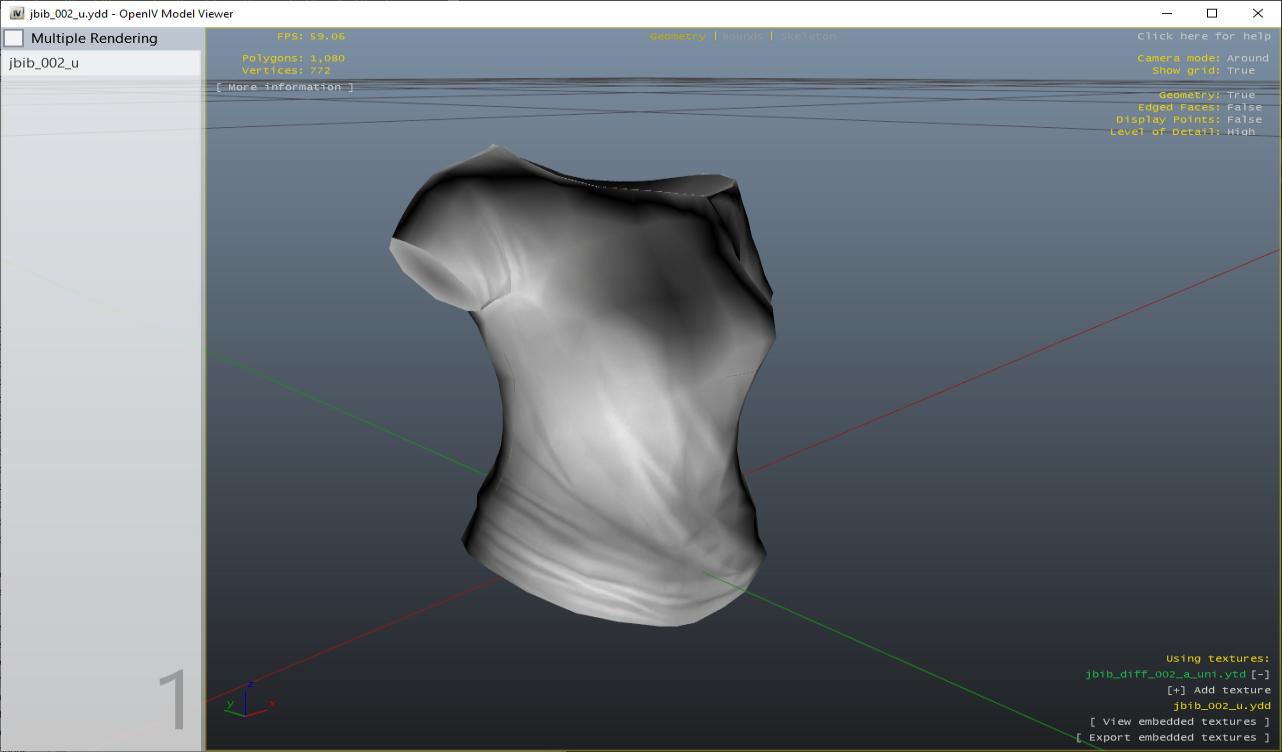Enable the Multiple Rendering checkbox

[x=14, y=38]
